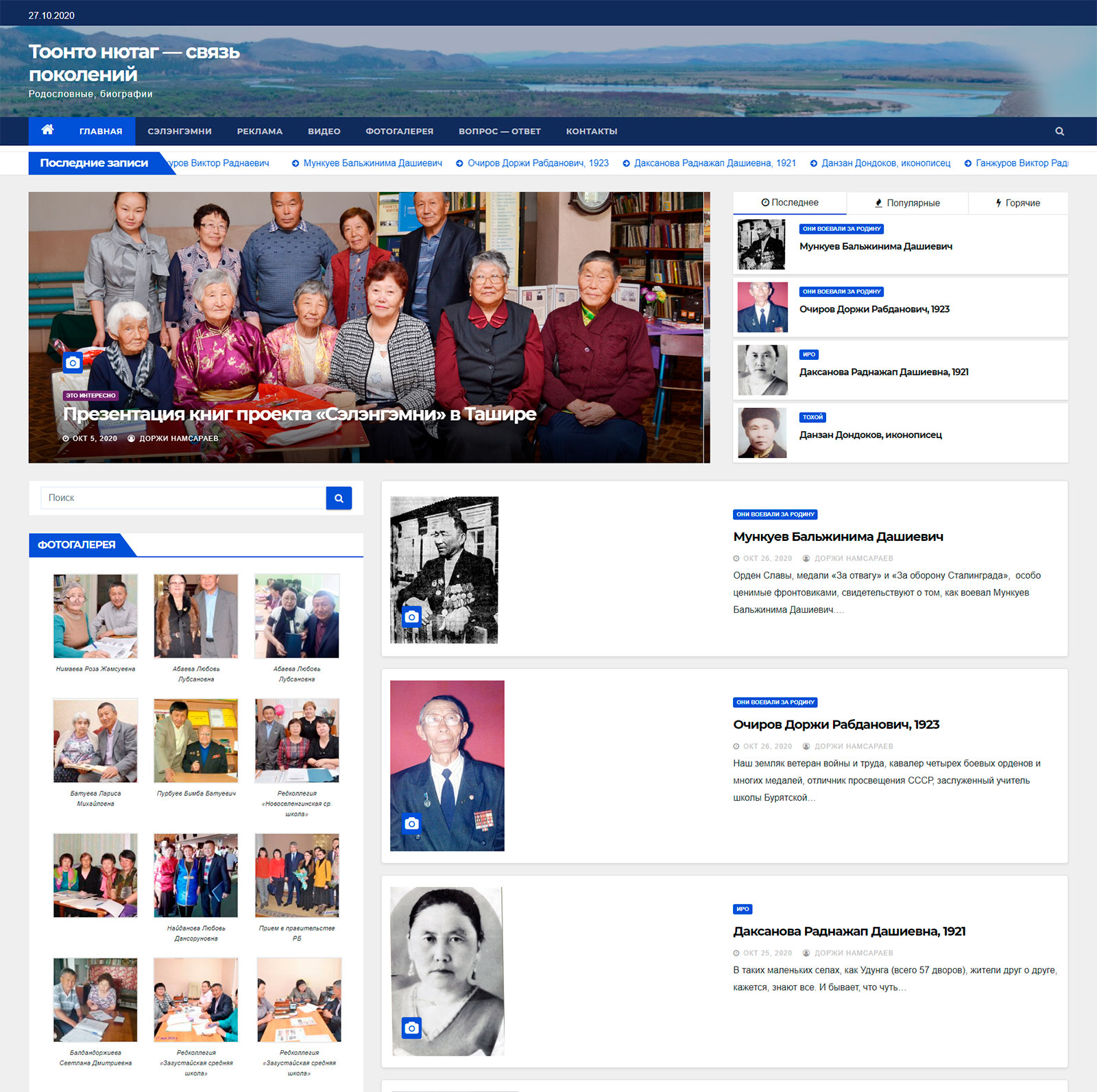Screen dimensions: 1097x1092
Task: Open the РЕКЛАМА menu item
Action: point(260,131)
